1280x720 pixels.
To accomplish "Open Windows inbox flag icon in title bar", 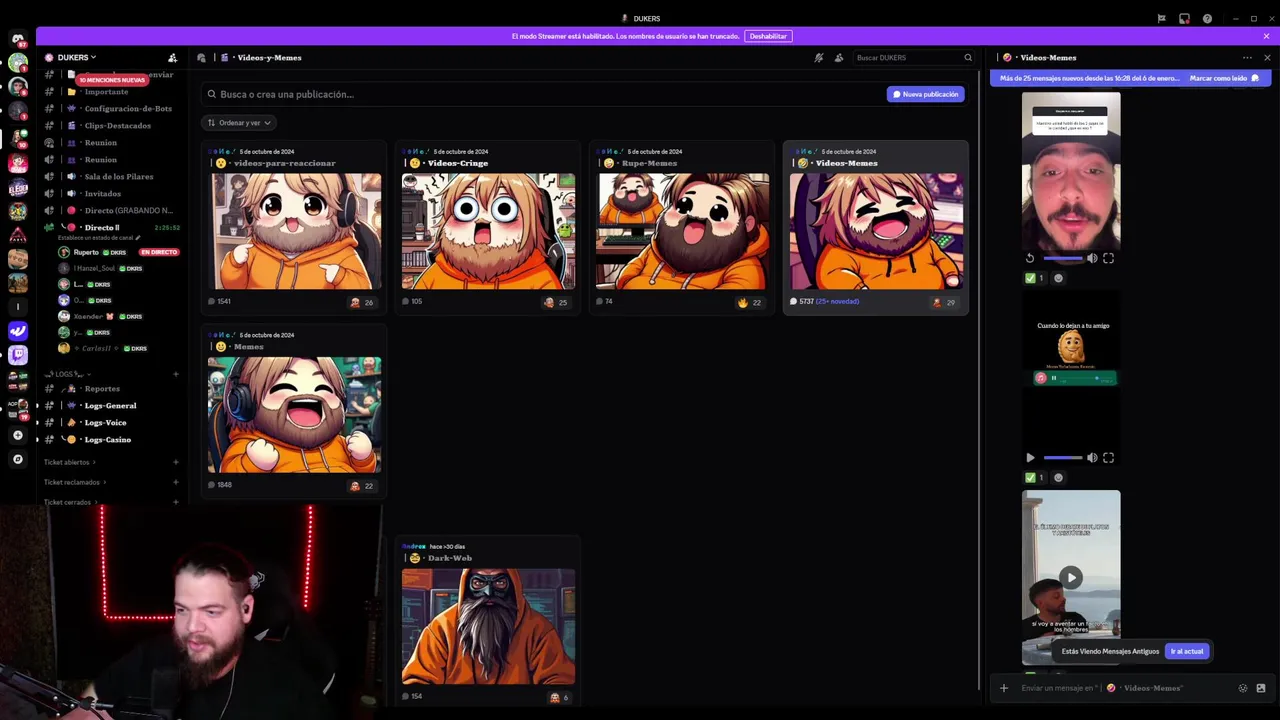I will point(1161,18).
